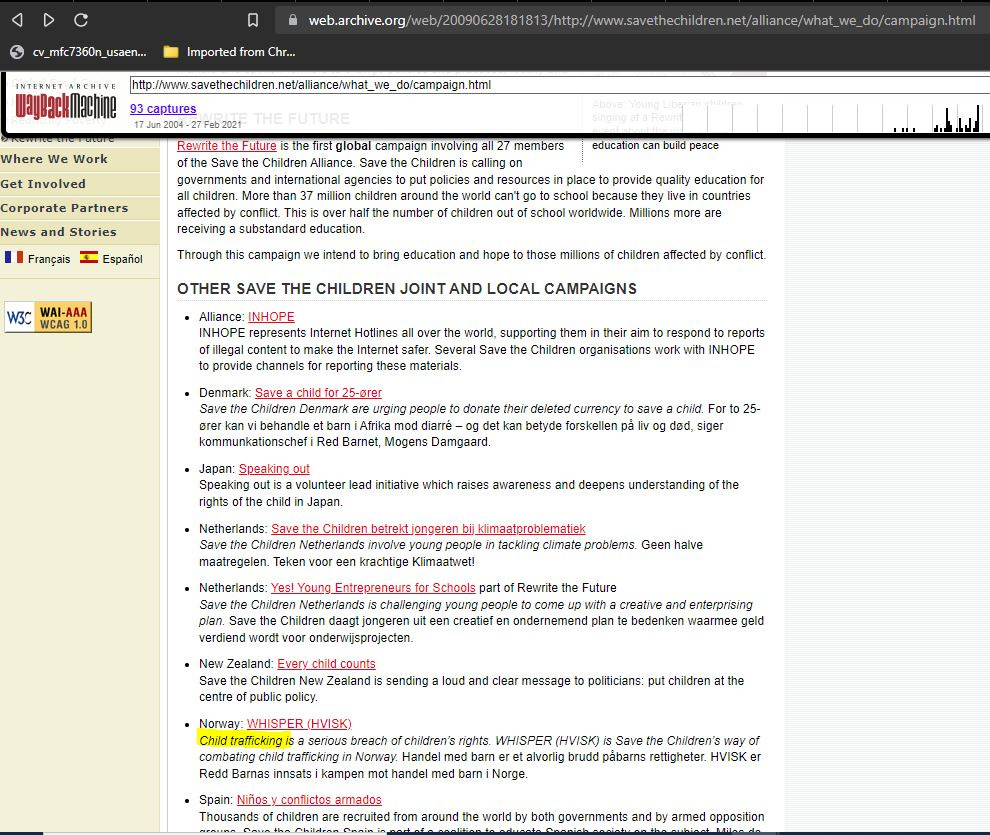Screen dimensions: 990x835
Task: Open Yes! Young Entrepreneurs for Schools link
Action: [373, 588]
